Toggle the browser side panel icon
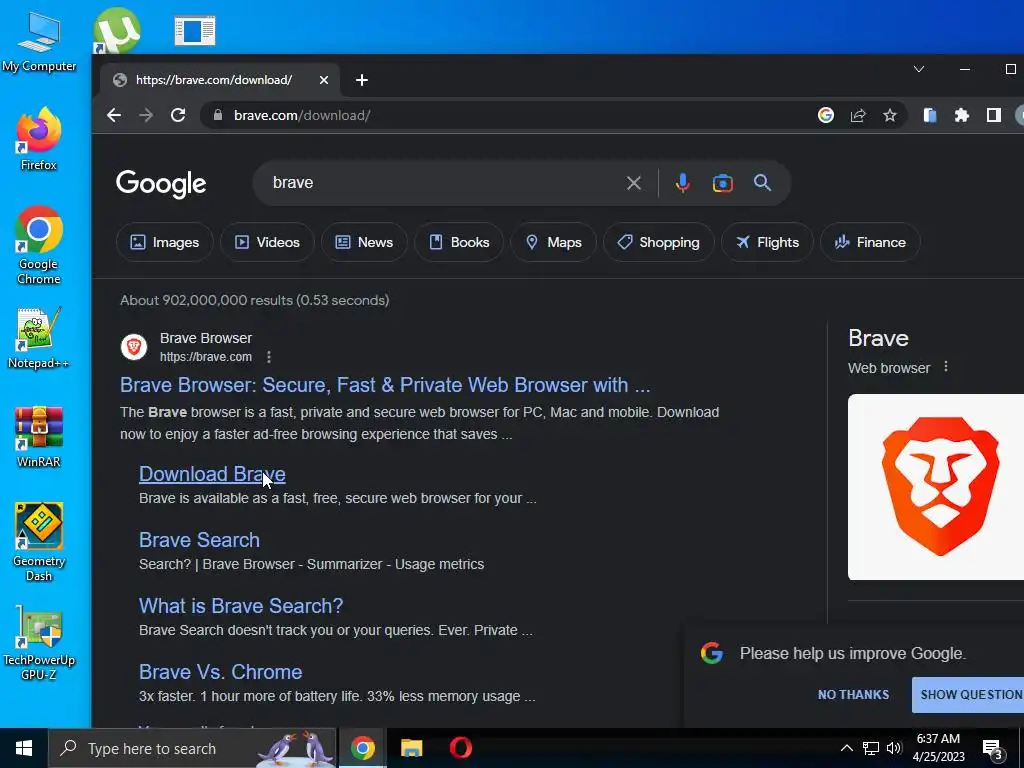Image resolution: width=1024 pixels, height=768 pixels. pyautogui.click(x=993, y=116)
